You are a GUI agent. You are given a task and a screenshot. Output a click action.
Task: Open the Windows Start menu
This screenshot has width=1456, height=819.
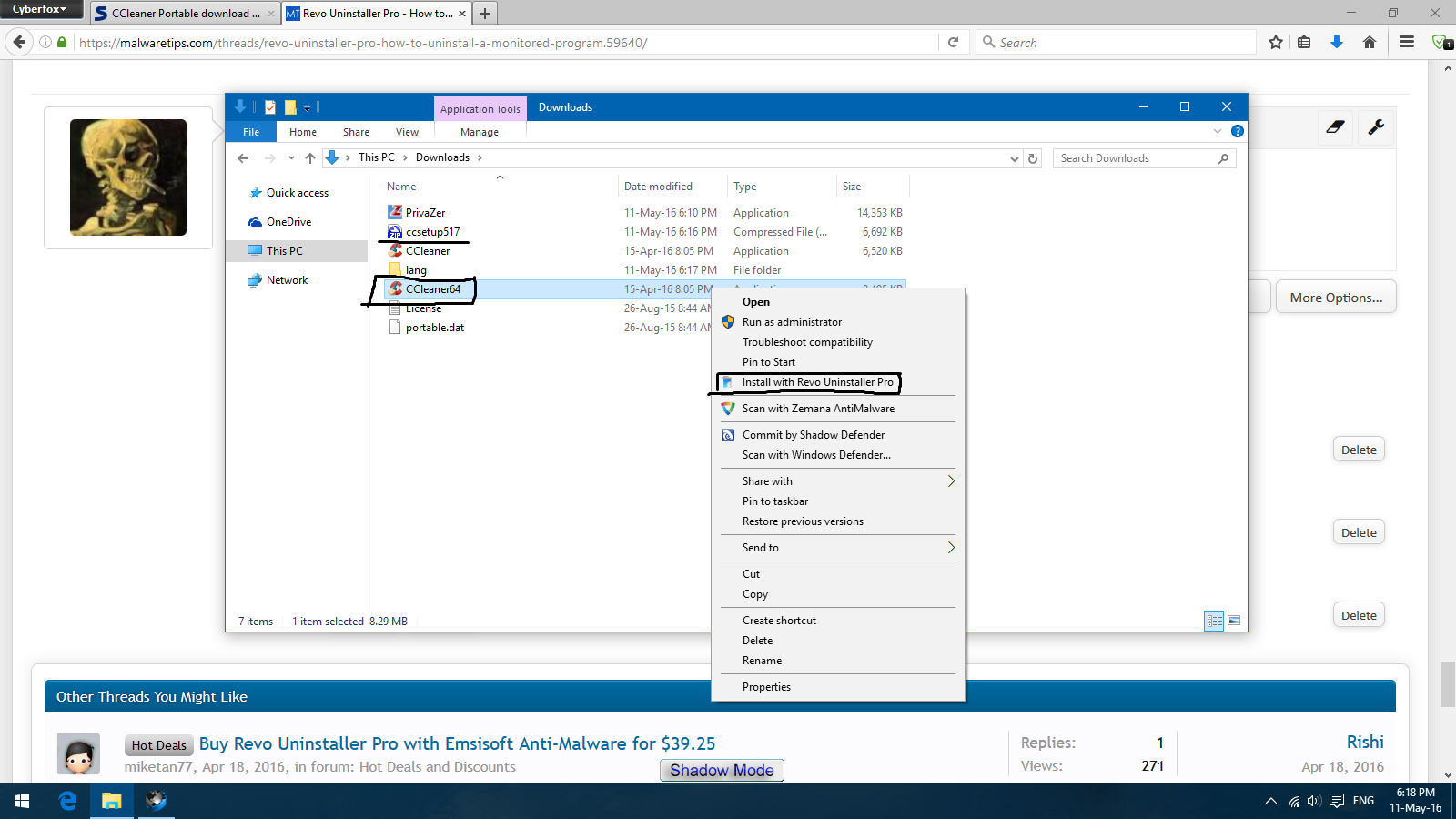tap(22, 801)
